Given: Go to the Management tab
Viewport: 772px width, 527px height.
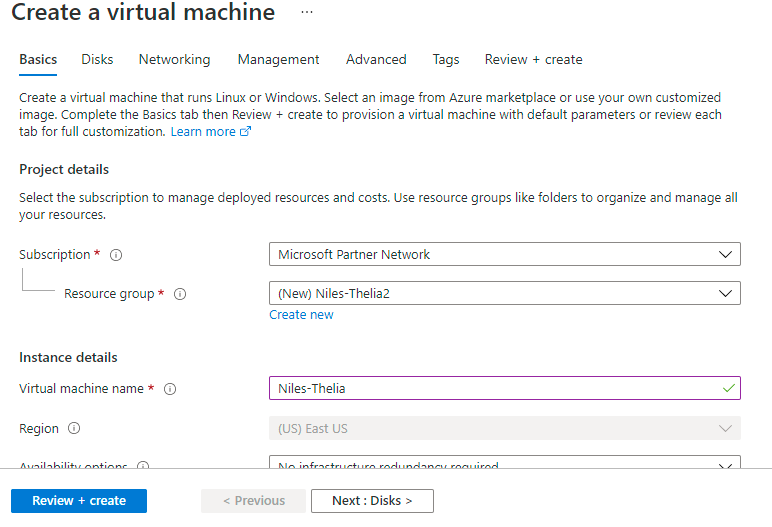Looking at the screenshot, I should [278, 60].
